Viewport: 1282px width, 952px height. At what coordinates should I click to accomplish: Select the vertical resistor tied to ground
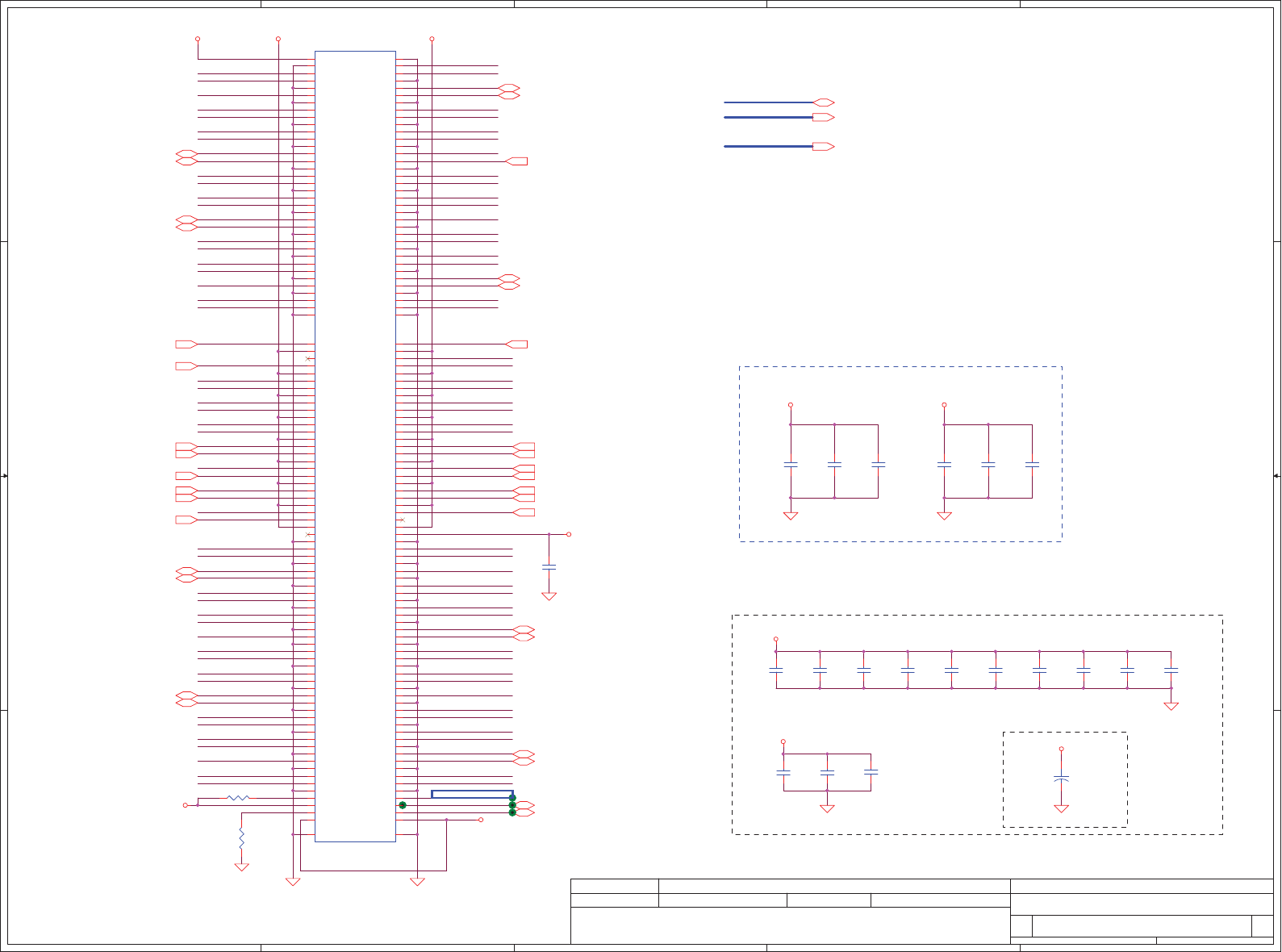[241, 837]
